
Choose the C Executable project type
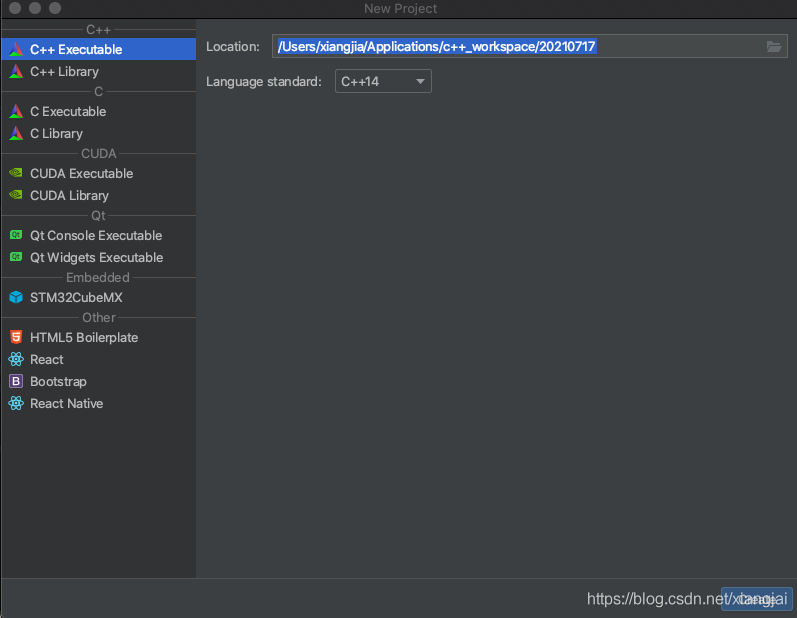pos(99,111)
